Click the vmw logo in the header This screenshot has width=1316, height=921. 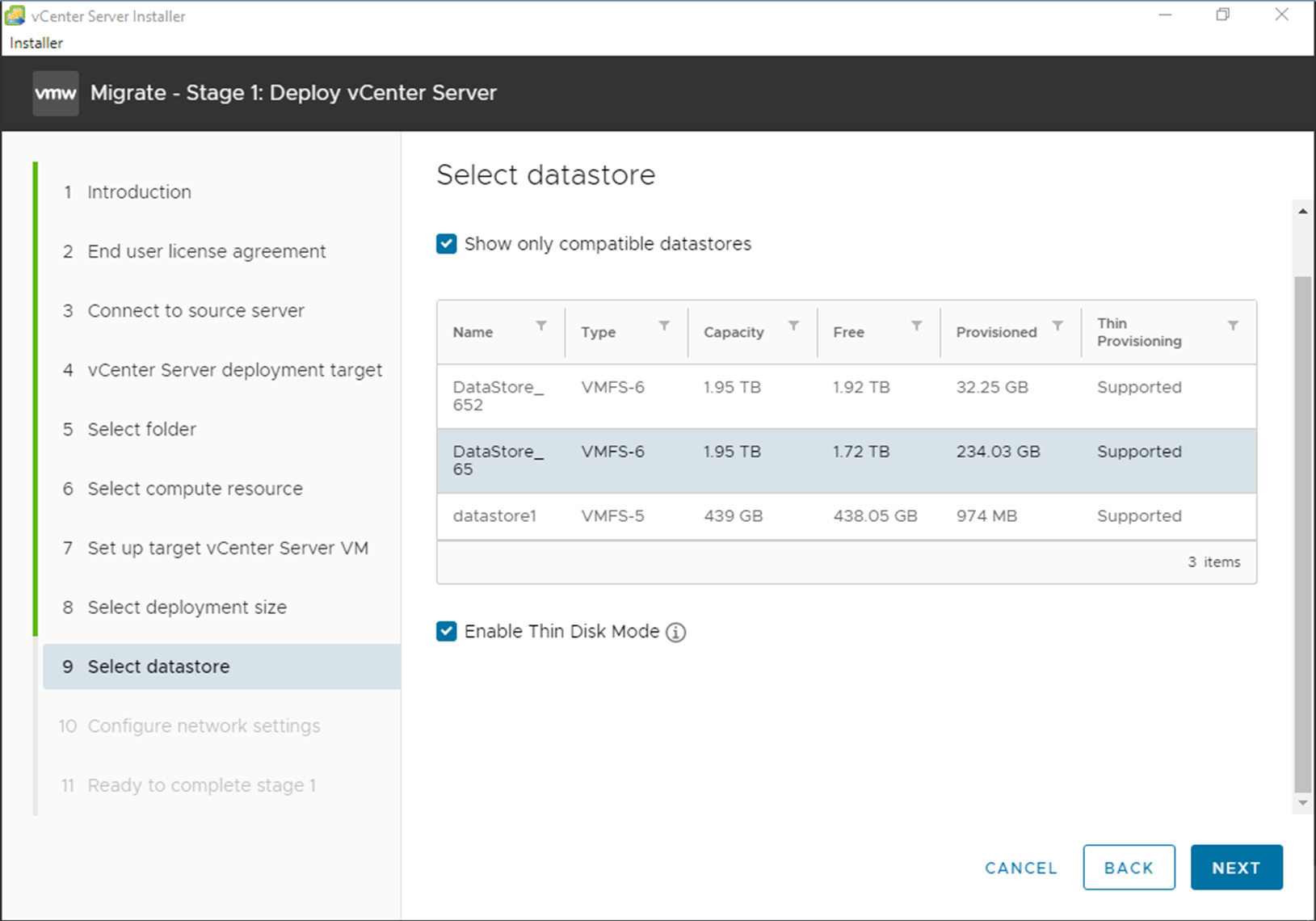pyautogui.click(x=56, y=93)
